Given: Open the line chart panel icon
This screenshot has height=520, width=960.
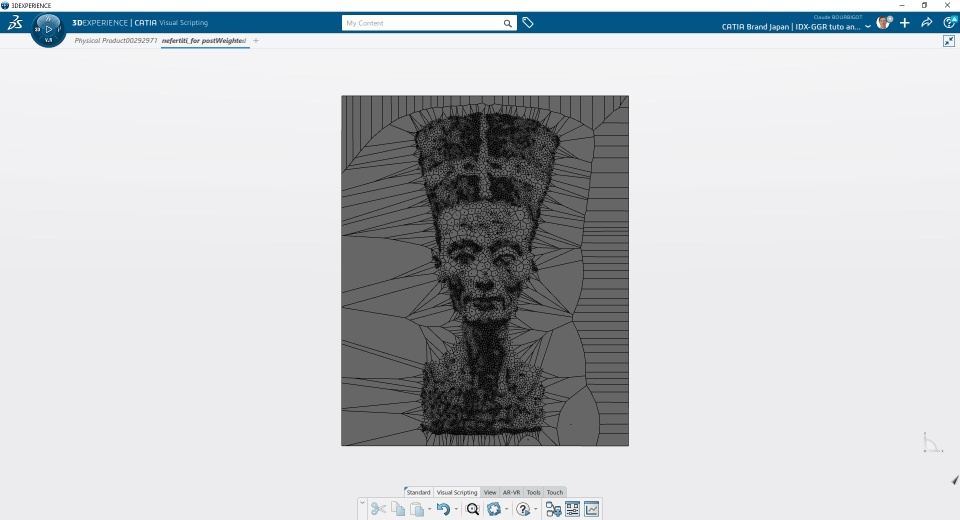Looking at the screenshot, I should click(591, 509).
